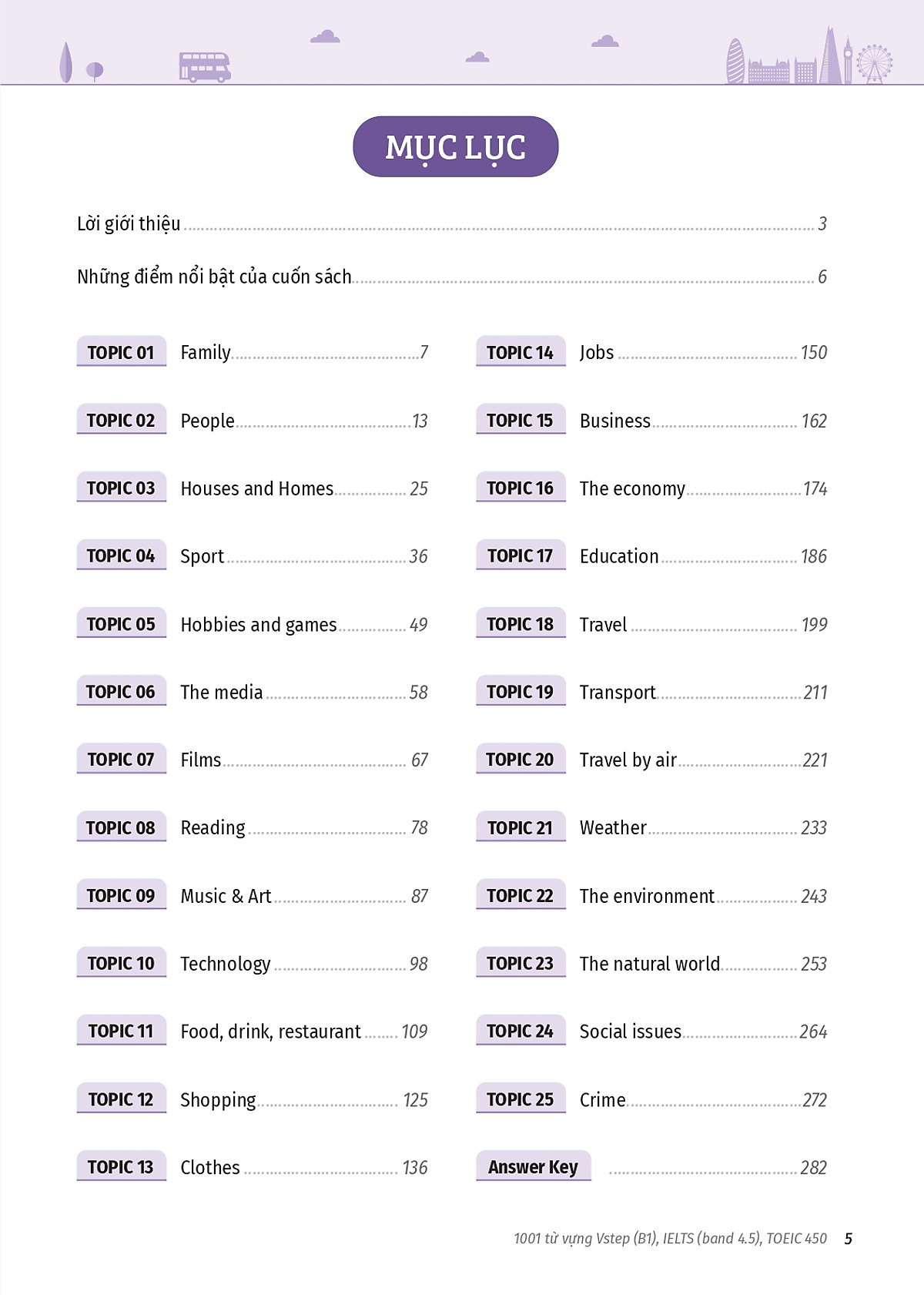This screenshot has height=1295, width=924.
Task: Click the Gherkin building icon in skyline
Action: (x=736, y=61)
